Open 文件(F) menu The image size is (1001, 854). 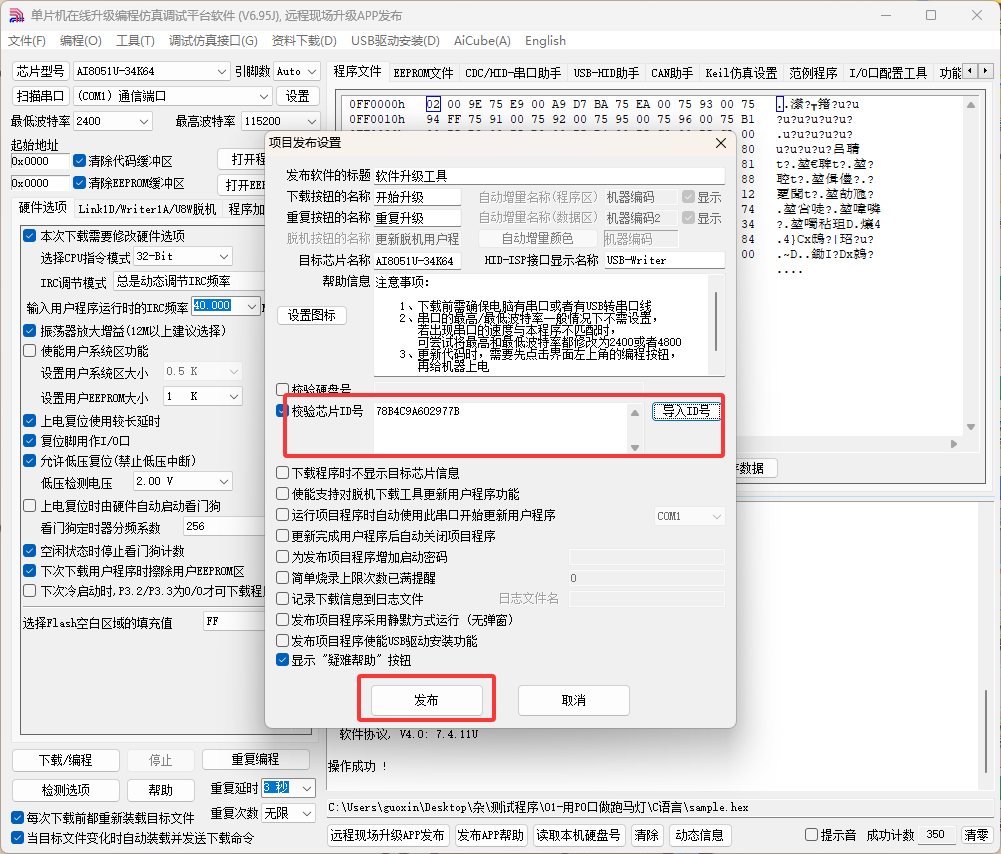pyautogui.click(x=27, y=41)
